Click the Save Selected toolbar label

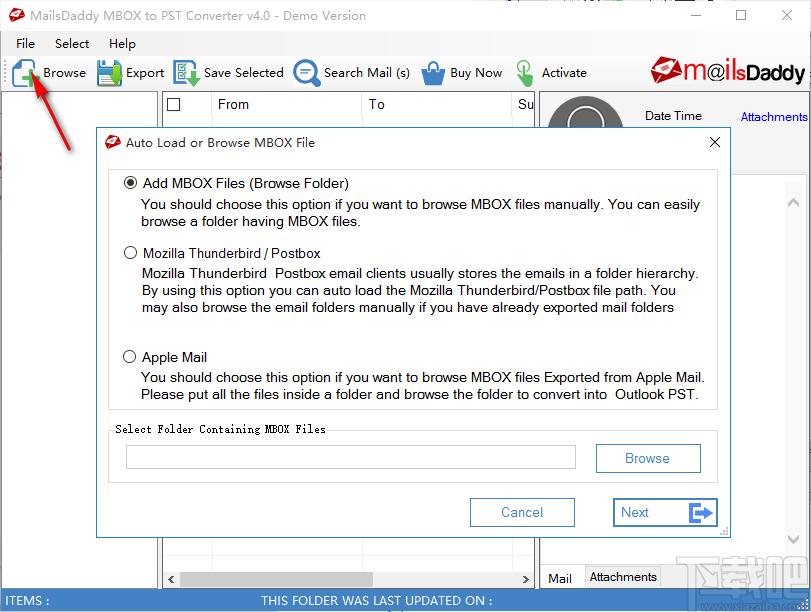point(244,72)
